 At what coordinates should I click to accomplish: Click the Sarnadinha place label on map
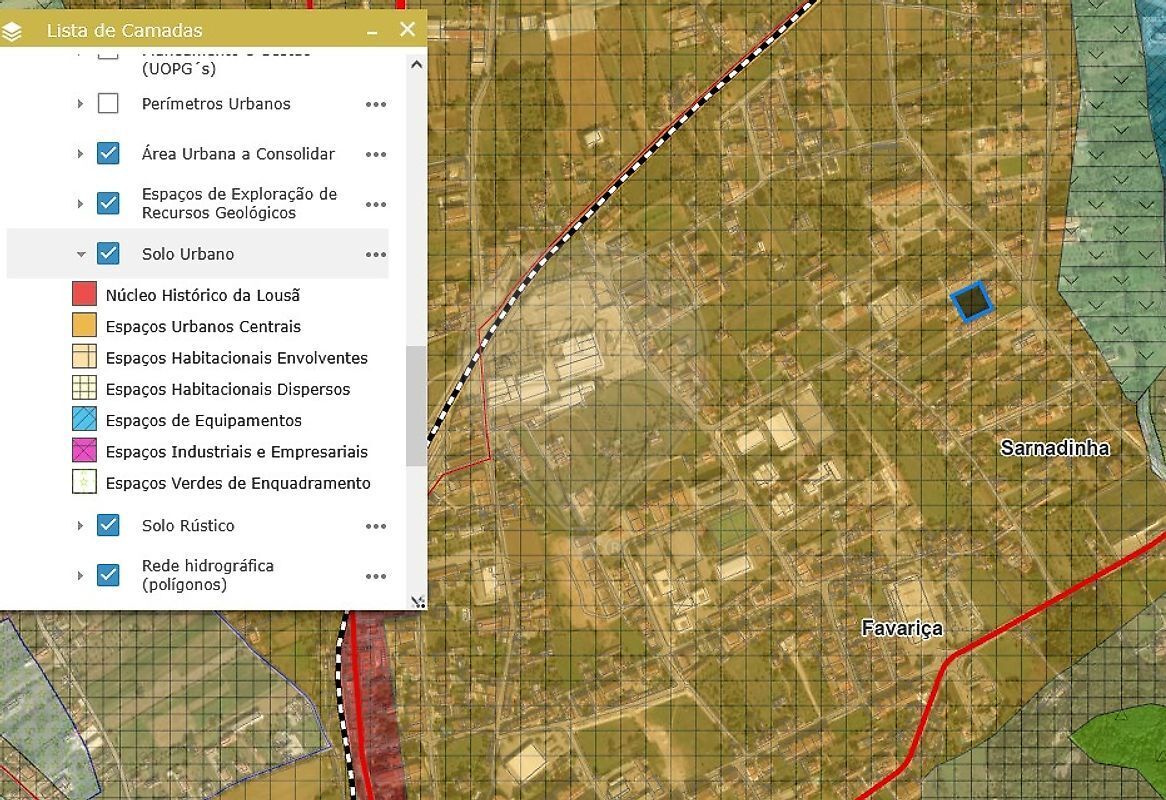click(x=1055, y=448)
